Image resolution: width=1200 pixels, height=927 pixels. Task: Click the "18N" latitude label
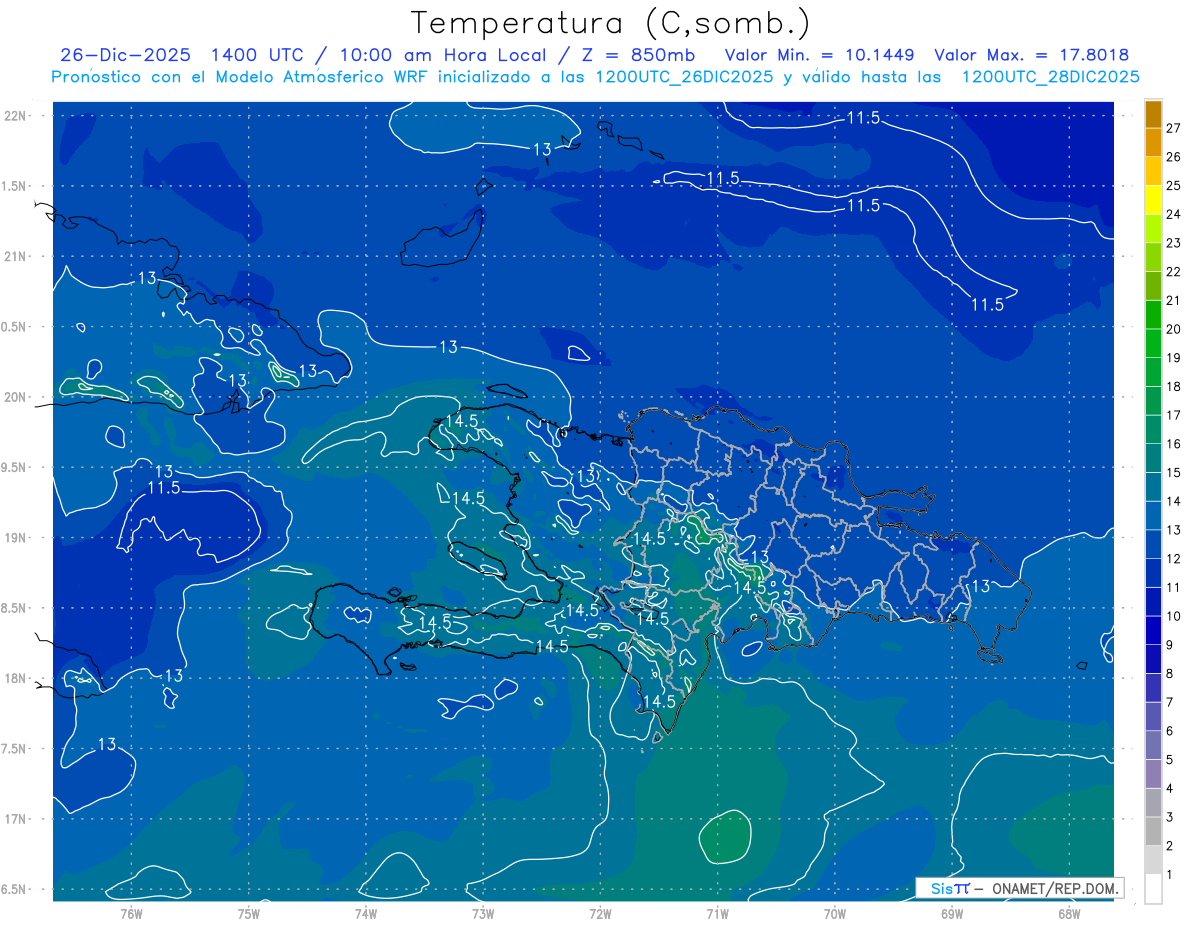pos(15,678)
